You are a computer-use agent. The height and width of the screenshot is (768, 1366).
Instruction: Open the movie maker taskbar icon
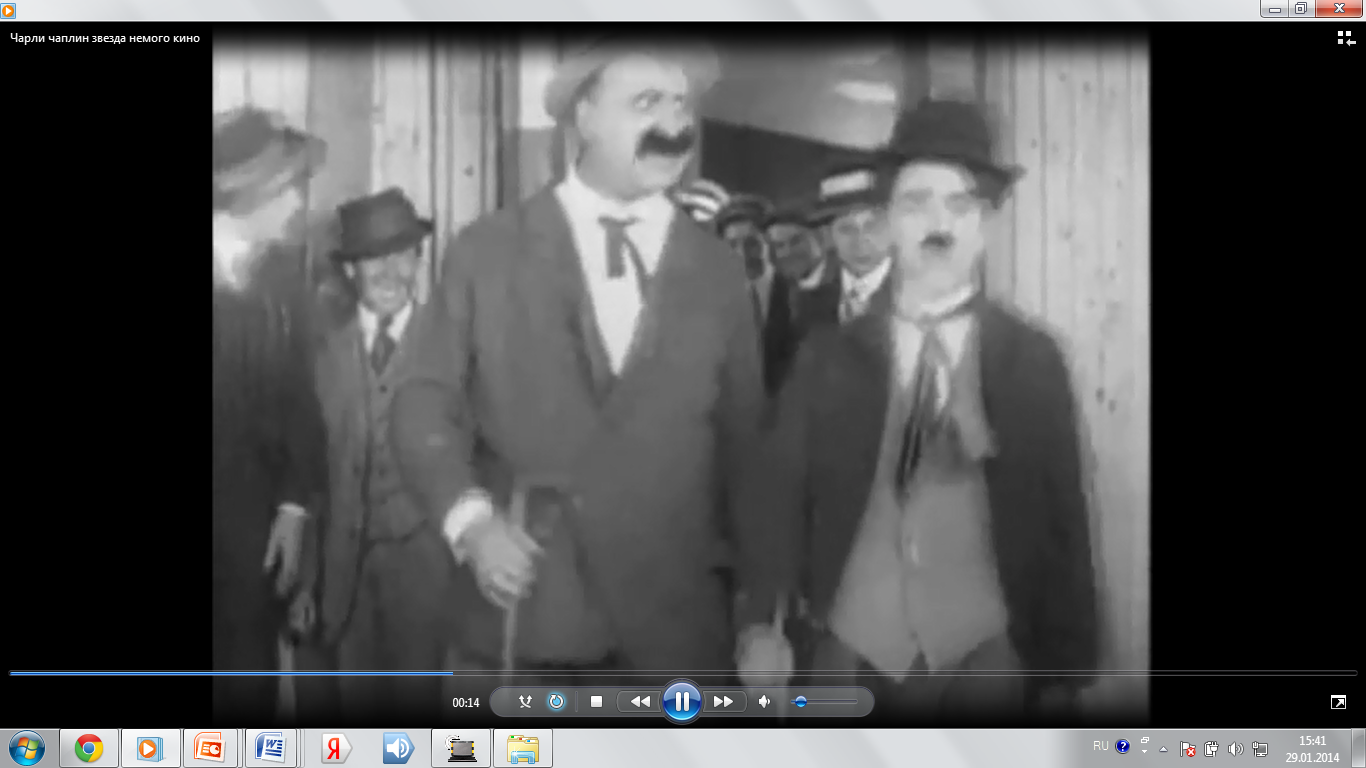461,748
